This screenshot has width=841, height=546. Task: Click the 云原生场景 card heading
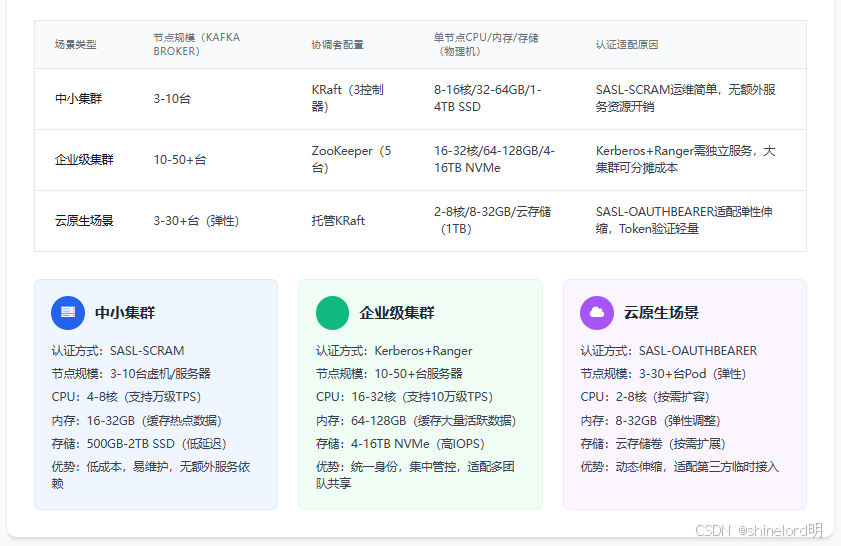point(661,313)
